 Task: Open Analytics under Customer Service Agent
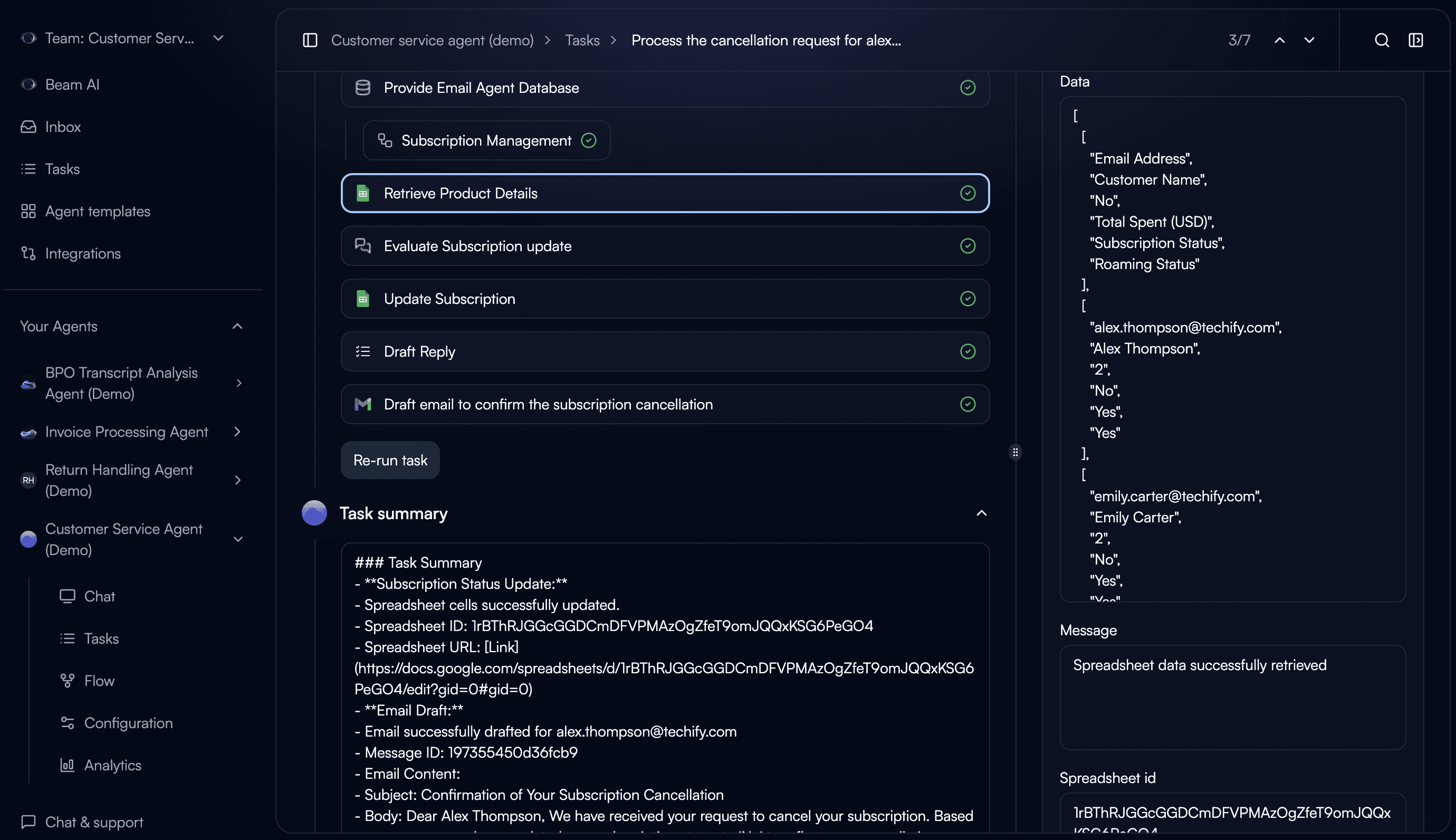(112, 765)
